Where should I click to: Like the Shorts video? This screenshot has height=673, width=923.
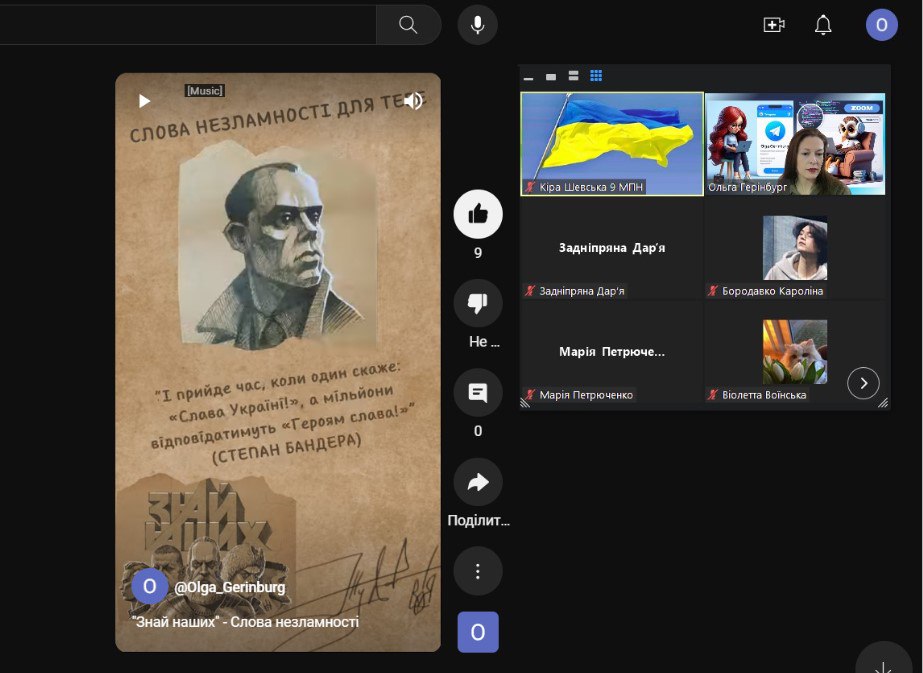478,214
